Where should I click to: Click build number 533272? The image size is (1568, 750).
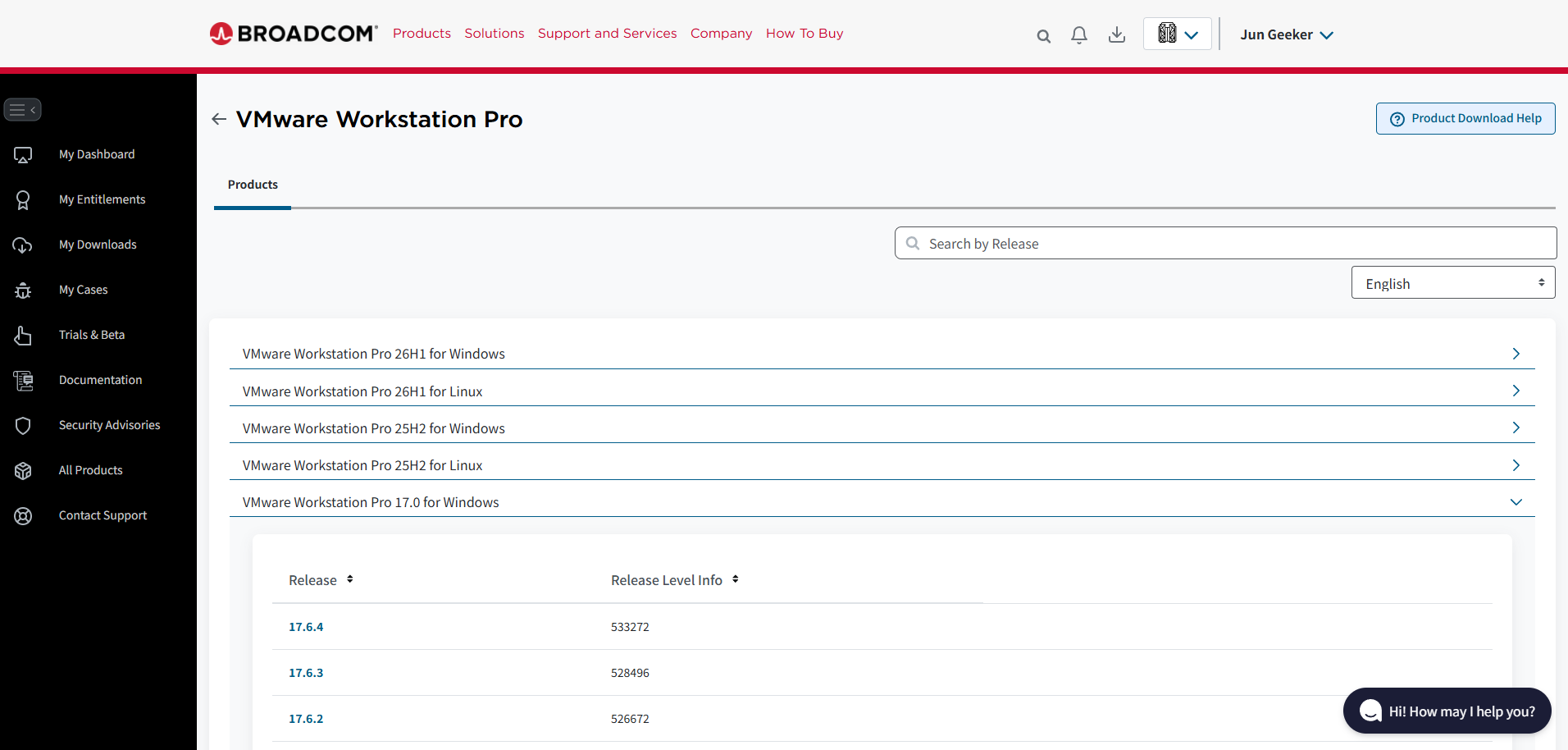click(630, 627)
